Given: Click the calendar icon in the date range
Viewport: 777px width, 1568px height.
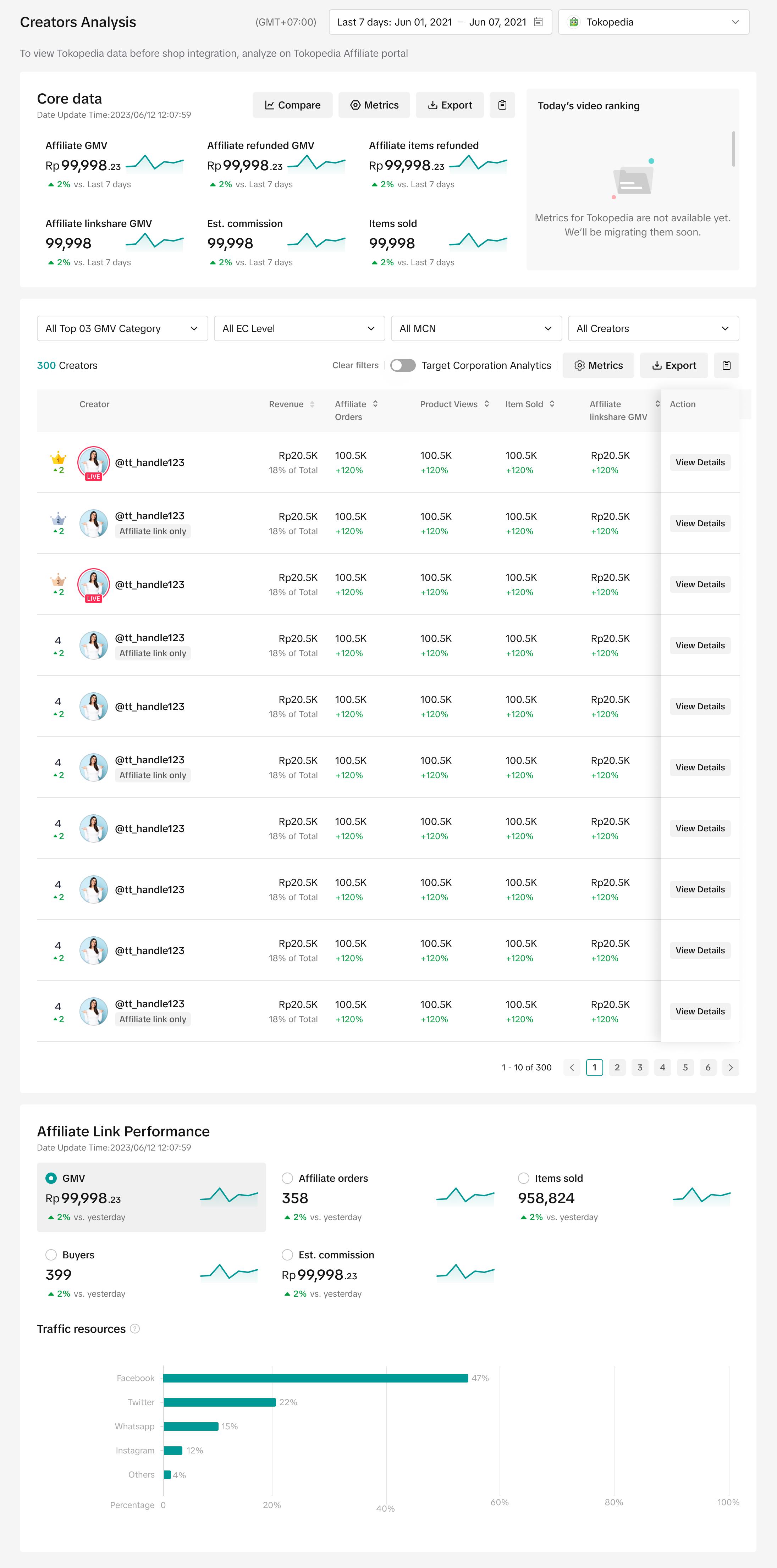Looking at the screenshot, I should pyautogui.click(x=538, y=22).
